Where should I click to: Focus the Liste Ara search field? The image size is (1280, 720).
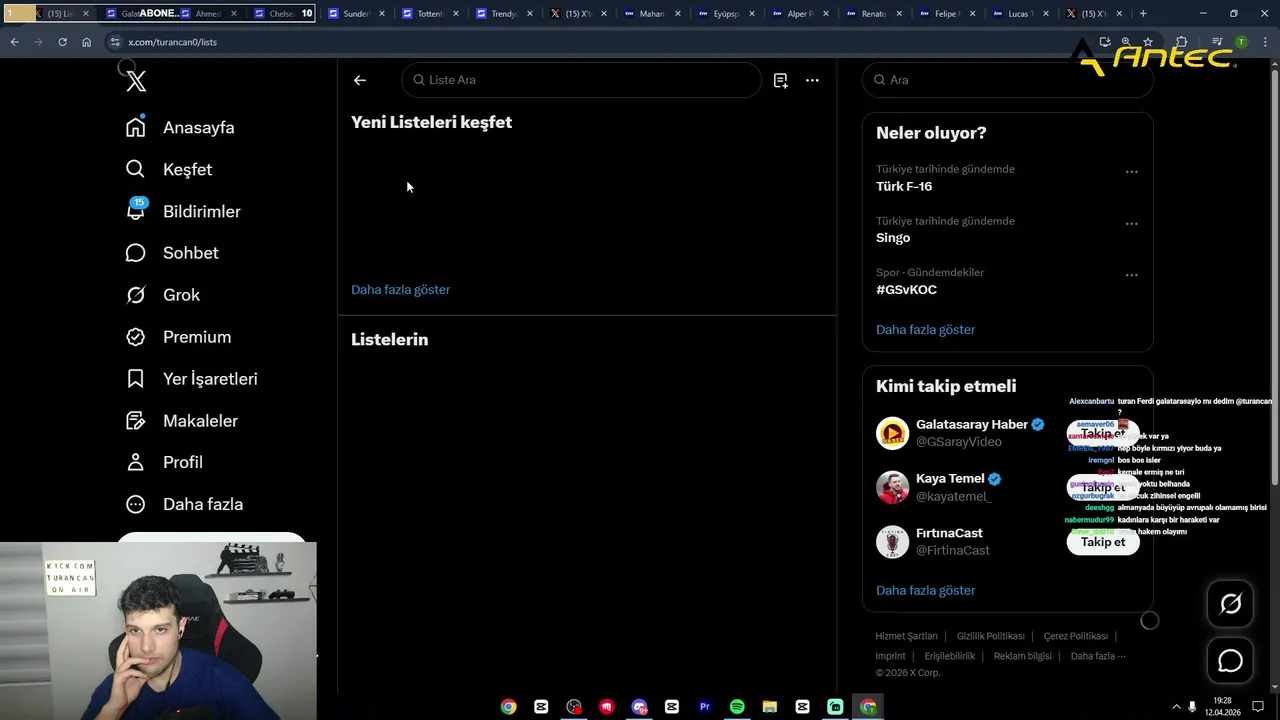click(x=581, y=80)
